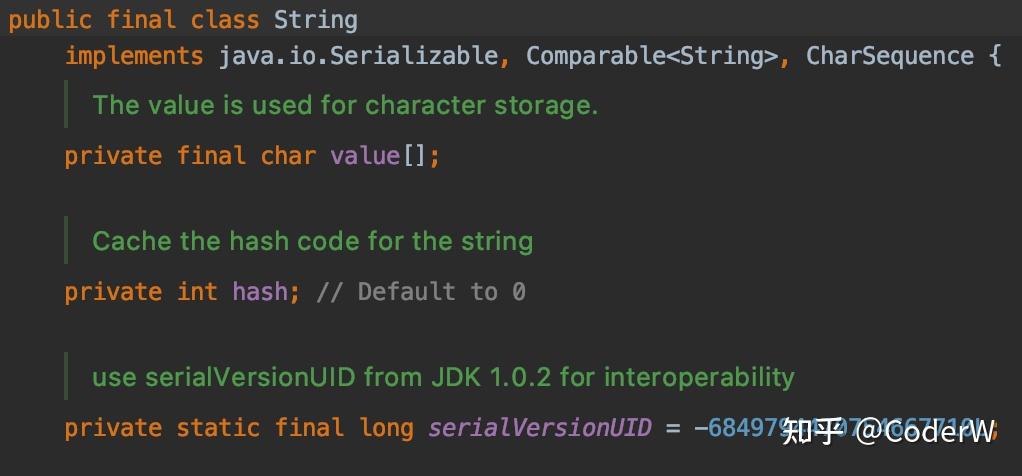Click the long type keyword
Image resolution: width=1022 pixels, height=476 pixels.
[x=386, y=428]
